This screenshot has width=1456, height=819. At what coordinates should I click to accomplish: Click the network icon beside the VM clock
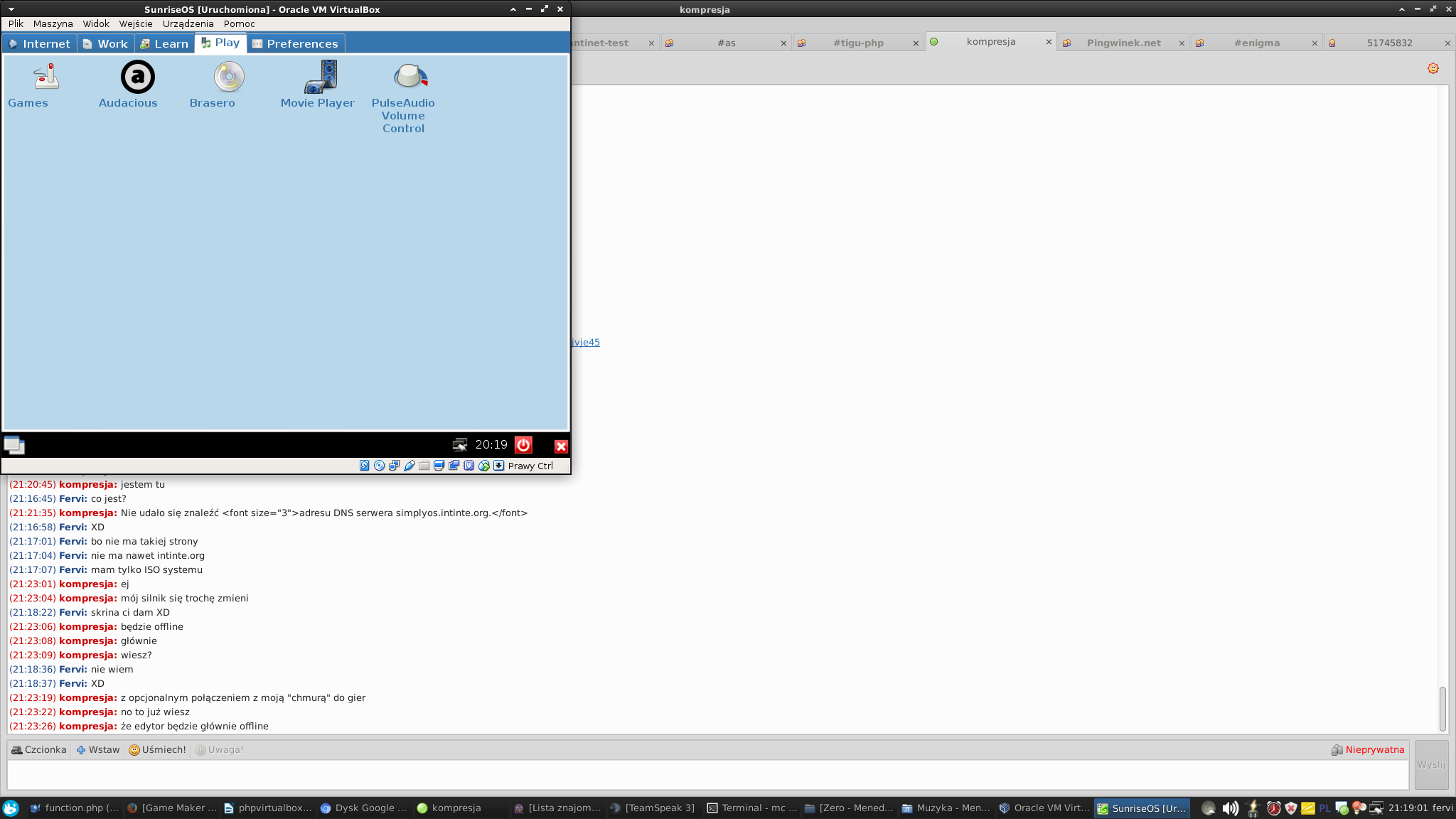click(460, 445)
